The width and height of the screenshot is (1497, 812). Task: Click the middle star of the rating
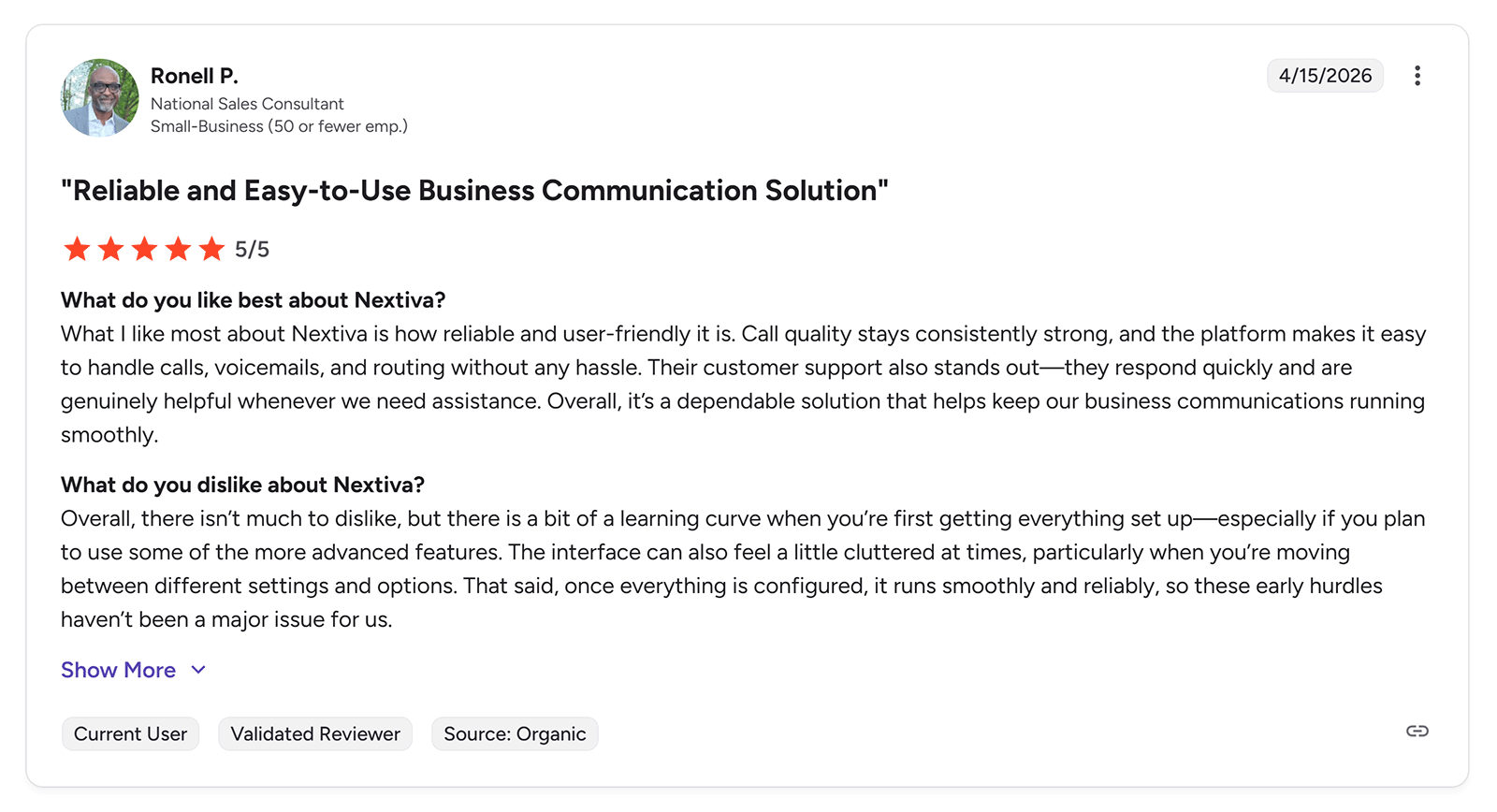click(x=144, y=249)
